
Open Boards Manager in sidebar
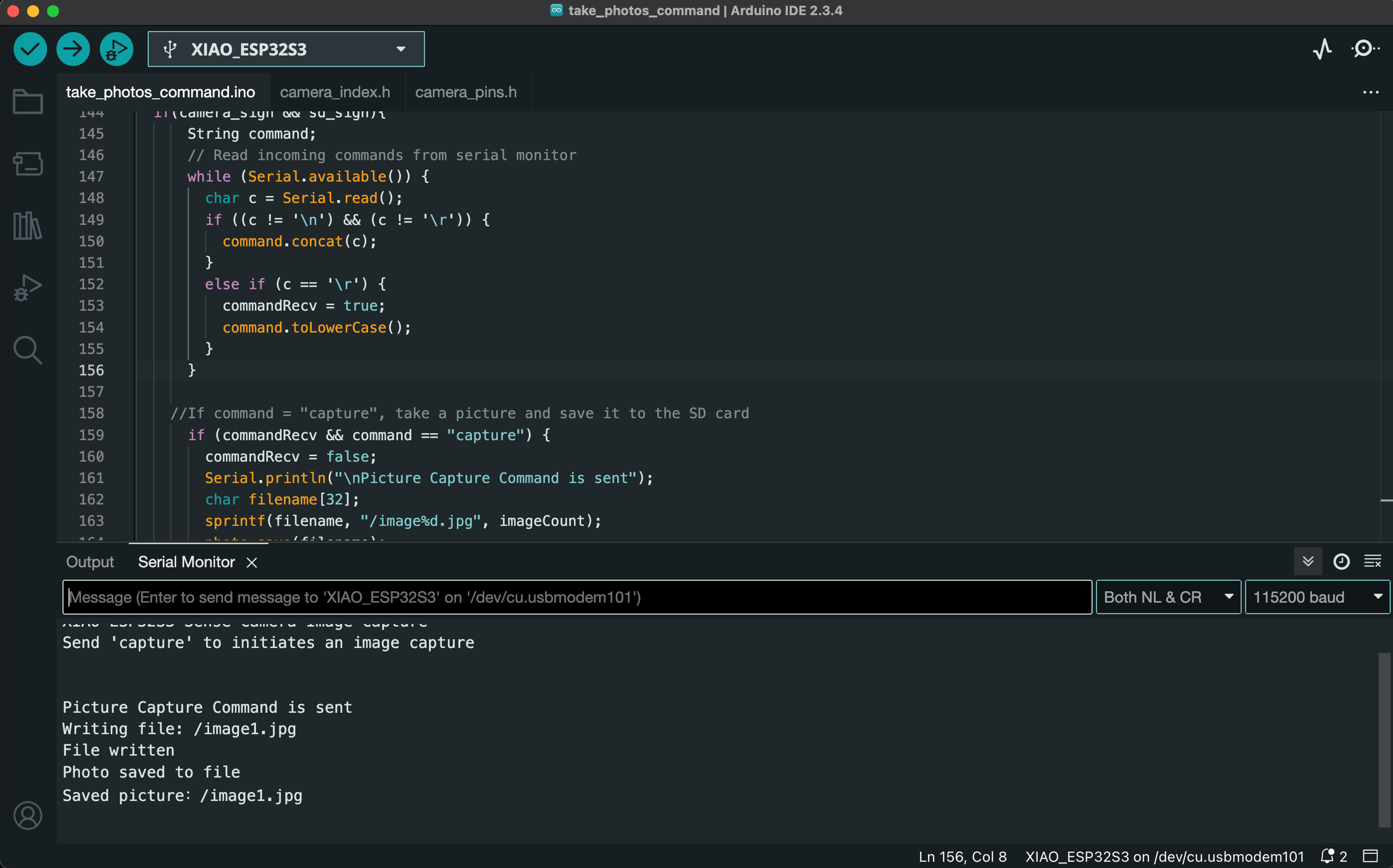click(x=28, y=164)
